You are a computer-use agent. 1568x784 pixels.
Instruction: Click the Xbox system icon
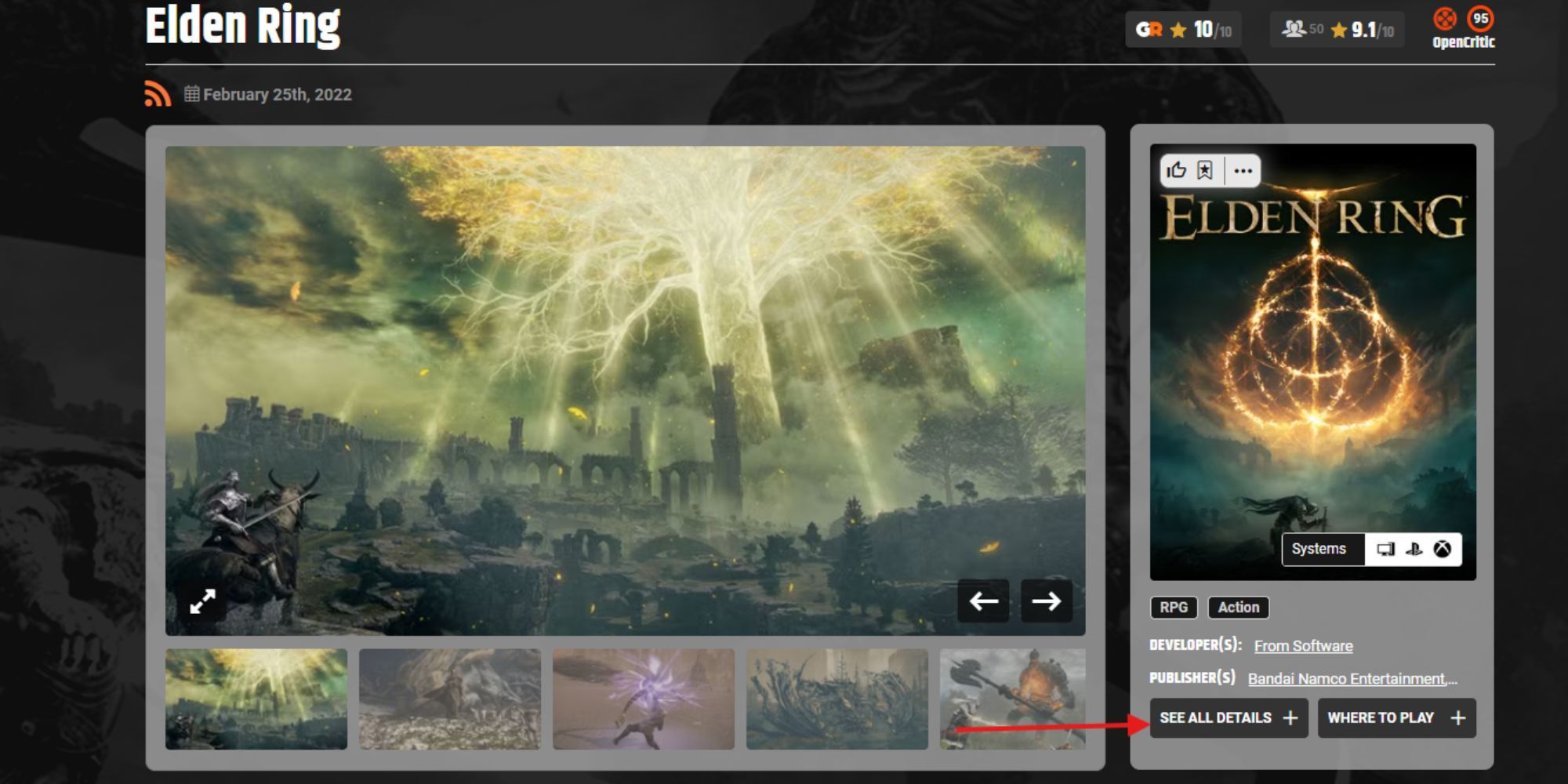click(x=1443, y=549)
